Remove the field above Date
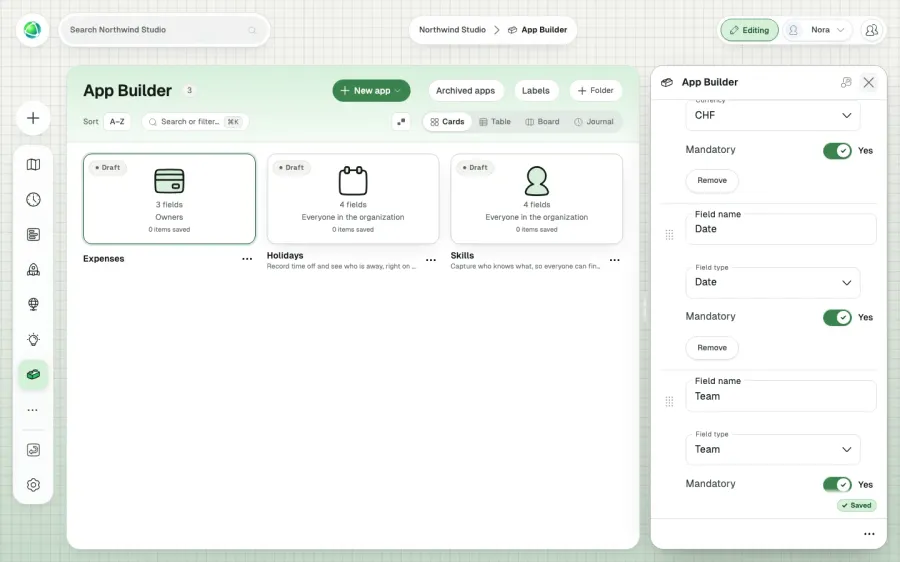Viewport: 900px width, 562px height. [x=712, y=181]
